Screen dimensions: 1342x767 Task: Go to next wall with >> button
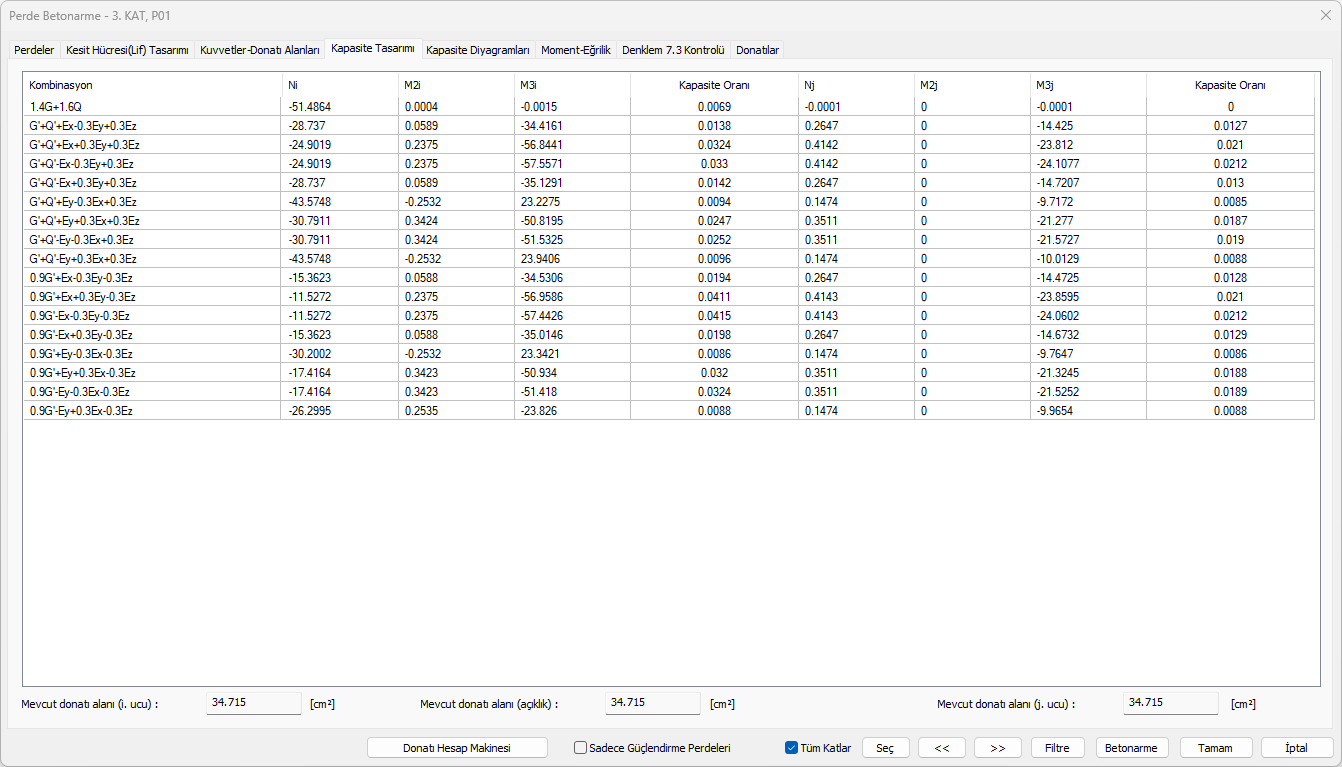click(x=997, y=748)
